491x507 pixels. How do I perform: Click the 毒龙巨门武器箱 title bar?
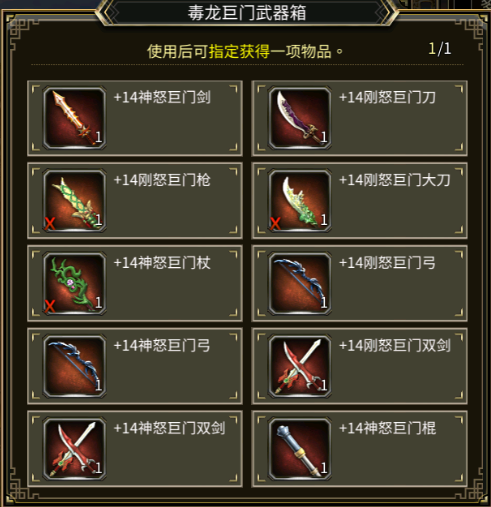pyautogui.click(x=247, y=13)
